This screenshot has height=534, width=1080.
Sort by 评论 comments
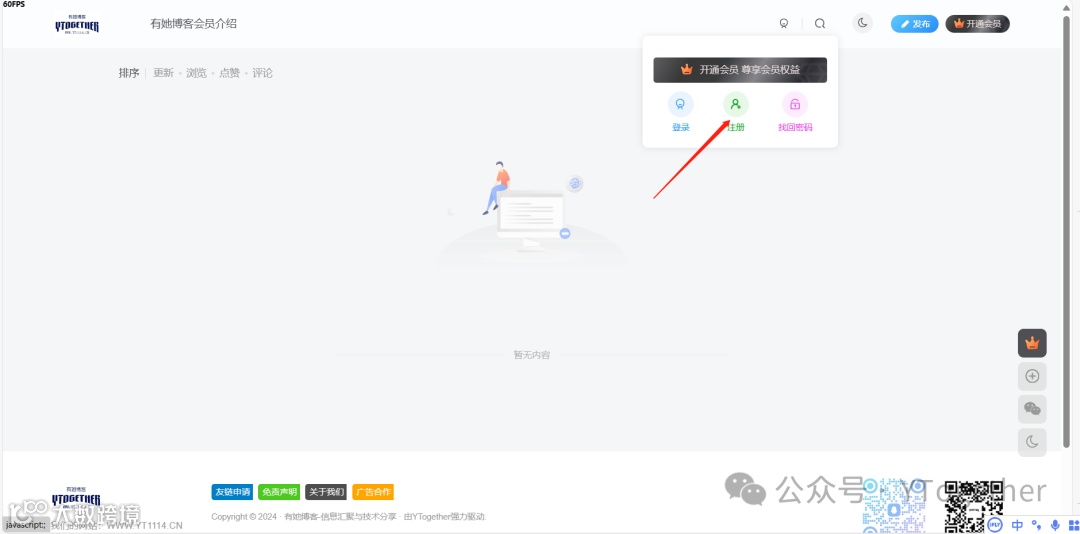pyautogui.click(x=262, y=73)
